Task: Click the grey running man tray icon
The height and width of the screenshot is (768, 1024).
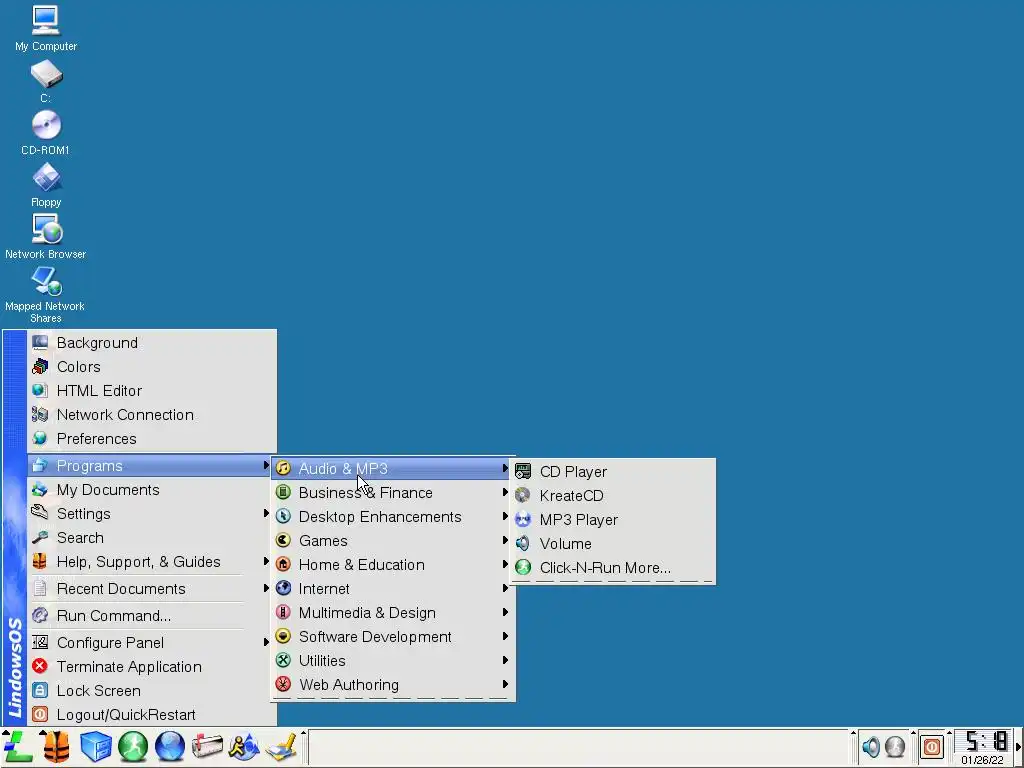Action: click(x=895, y=746)
